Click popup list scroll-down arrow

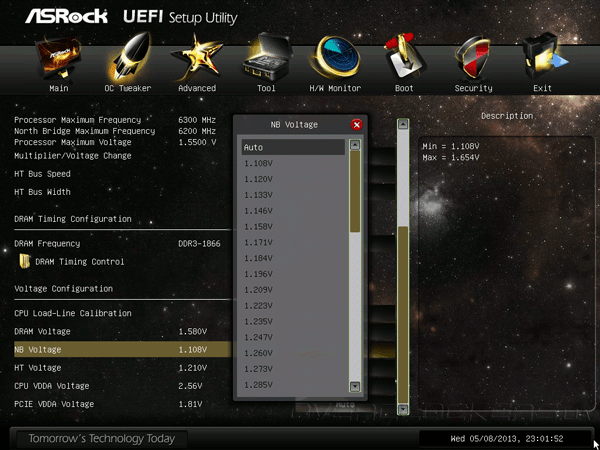point(355,386)
